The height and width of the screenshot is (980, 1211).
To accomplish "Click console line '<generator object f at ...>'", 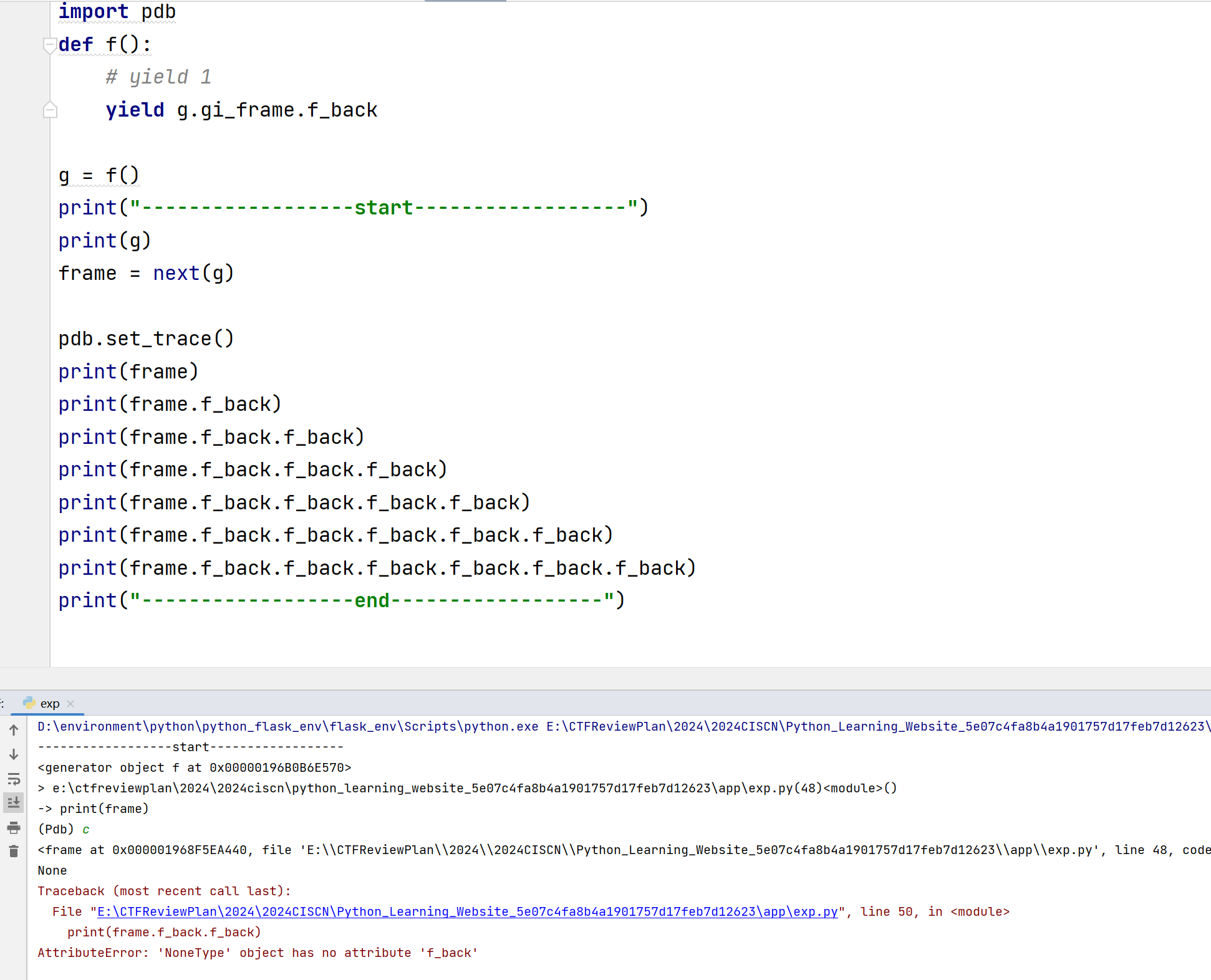I will click(194, 767).
